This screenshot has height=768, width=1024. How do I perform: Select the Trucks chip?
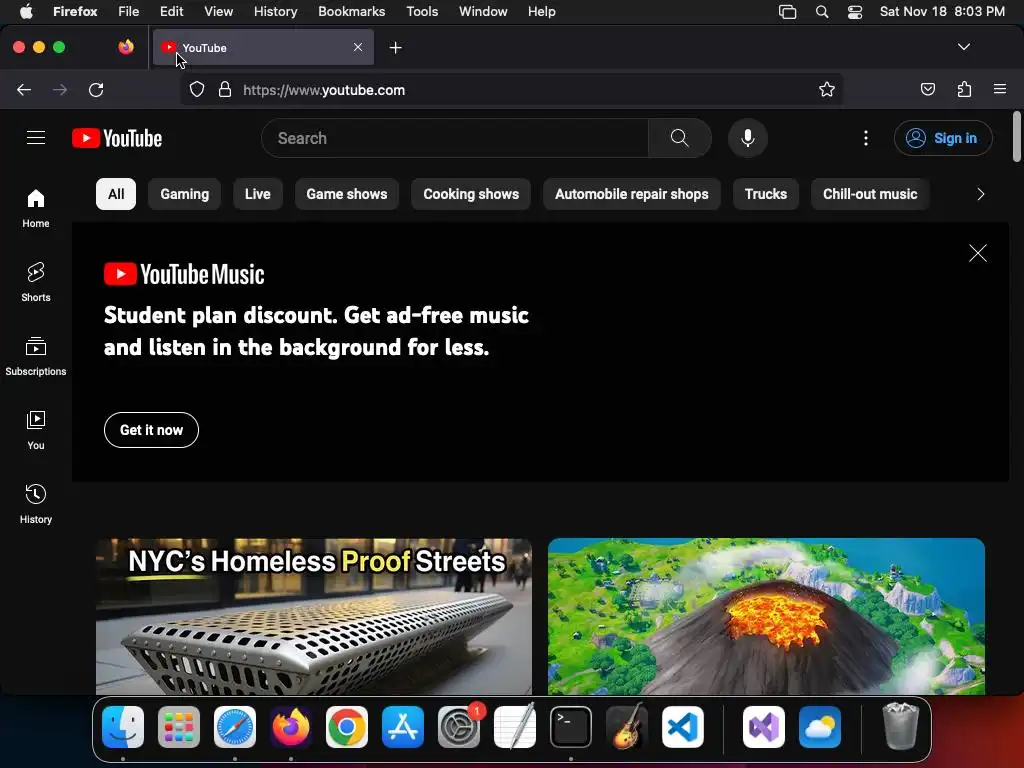[x=766, y=194]
